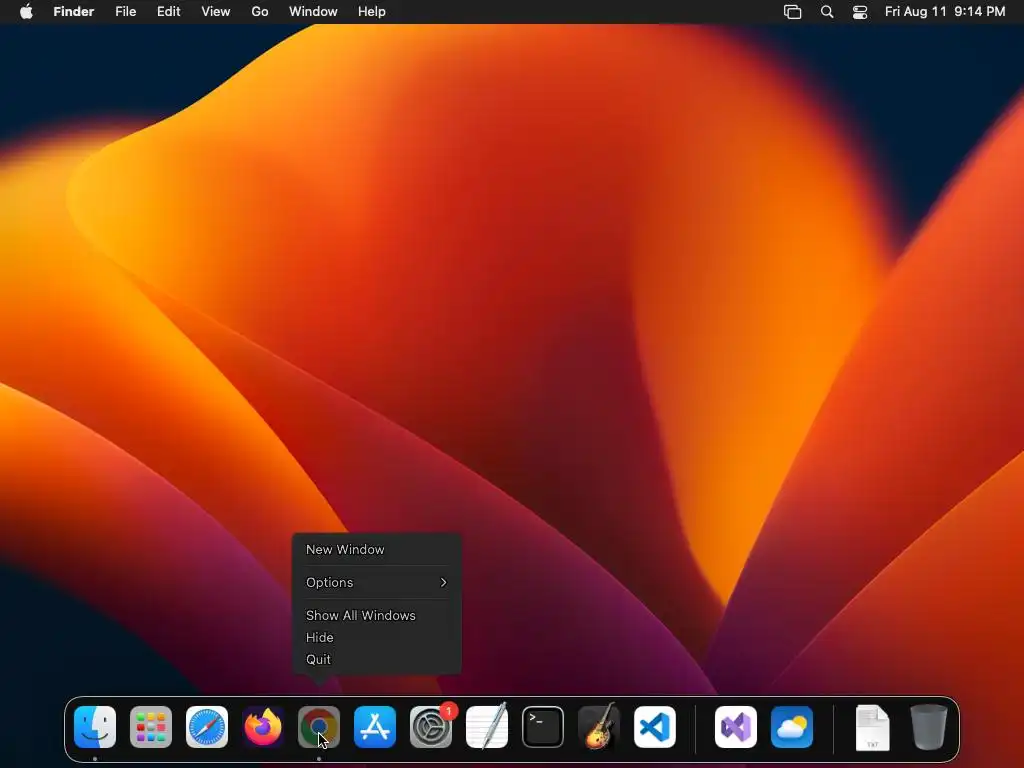Screen dimensions: 1024x768
Task: Open the Help menu
Action: pyautogui.click(x=372, y=12)
